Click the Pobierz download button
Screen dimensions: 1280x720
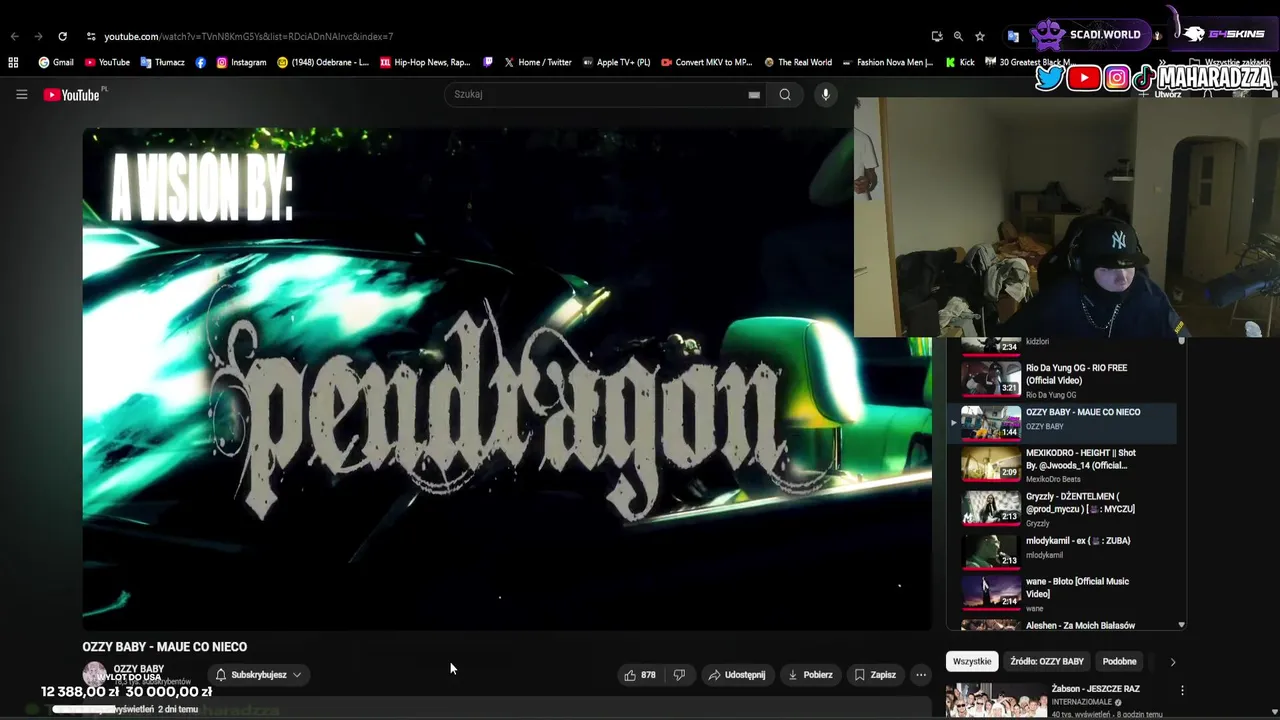(x=810, y=675)
